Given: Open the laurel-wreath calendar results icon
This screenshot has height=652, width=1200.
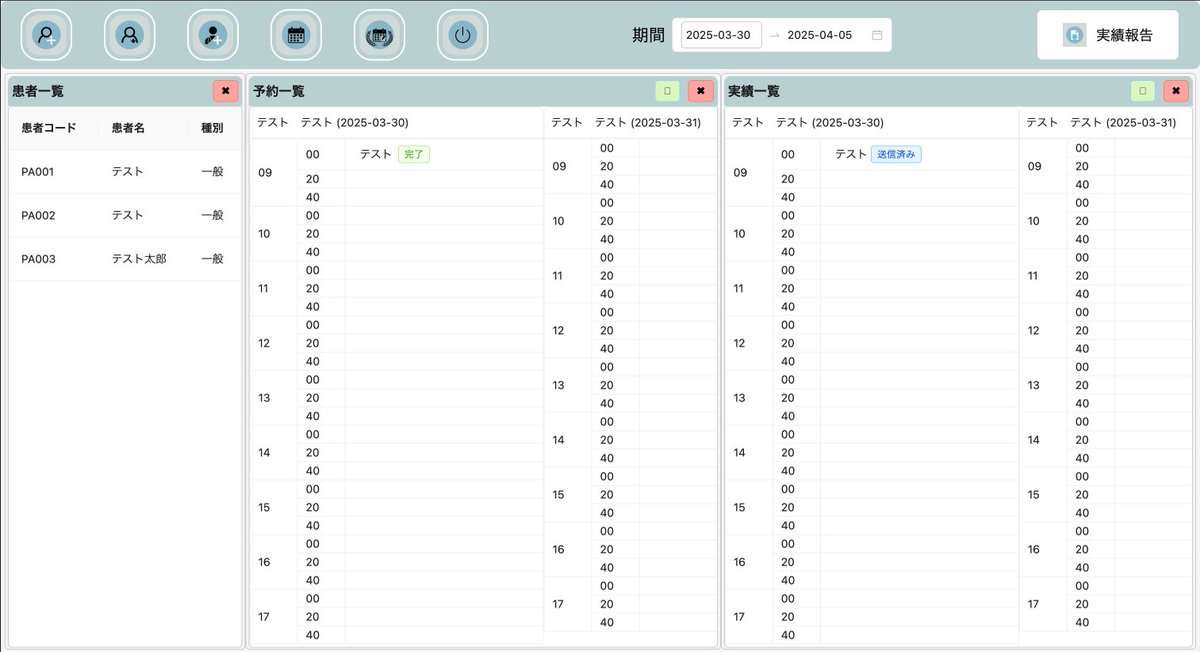Looking at the screenshot, I should click(379, 35).
